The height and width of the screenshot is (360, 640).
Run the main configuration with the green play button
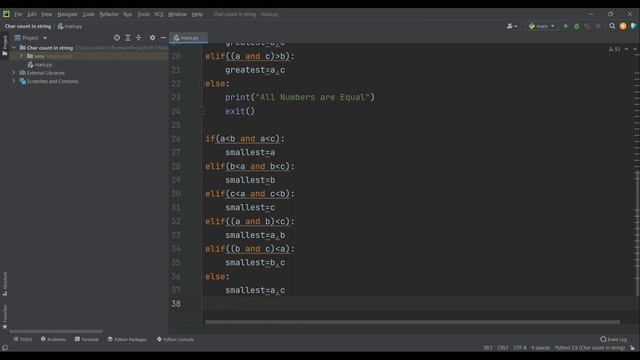point(566,26)
